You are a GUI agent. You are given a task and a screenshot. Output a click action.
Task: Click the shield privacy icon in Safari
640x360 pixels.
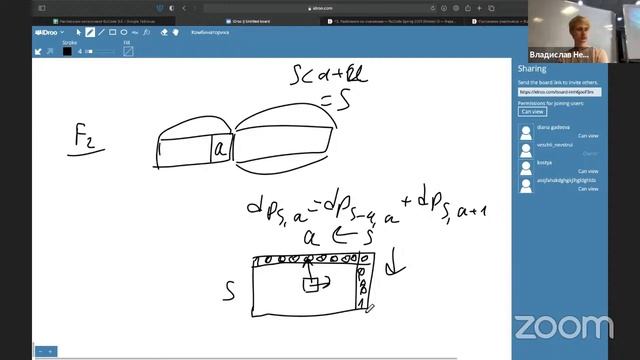pyautogui.click(x=160, y=8)
